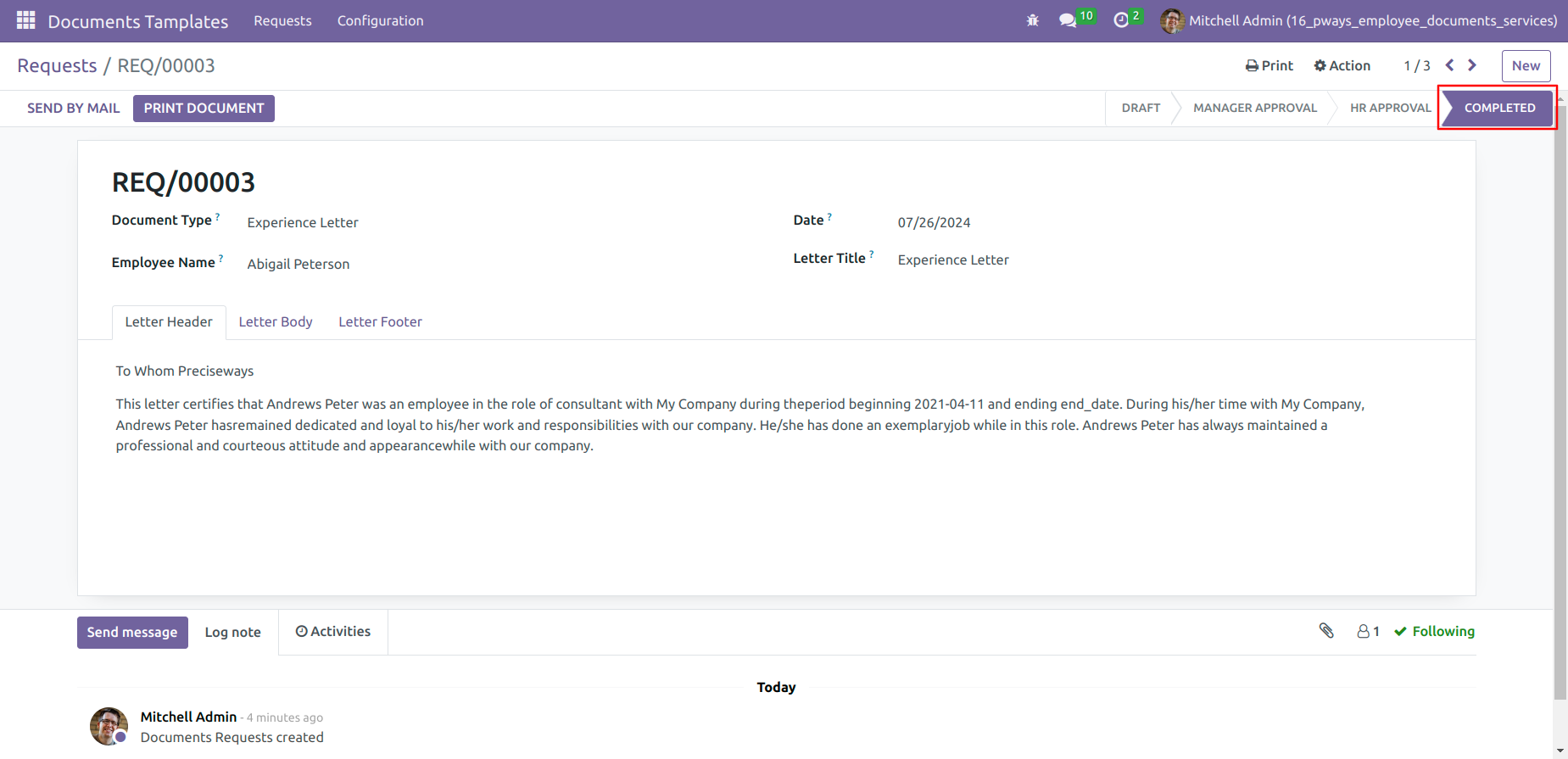Open Mitchell Admin user menu
The height and width of the screenshot is (759, 1568).
1359,20
